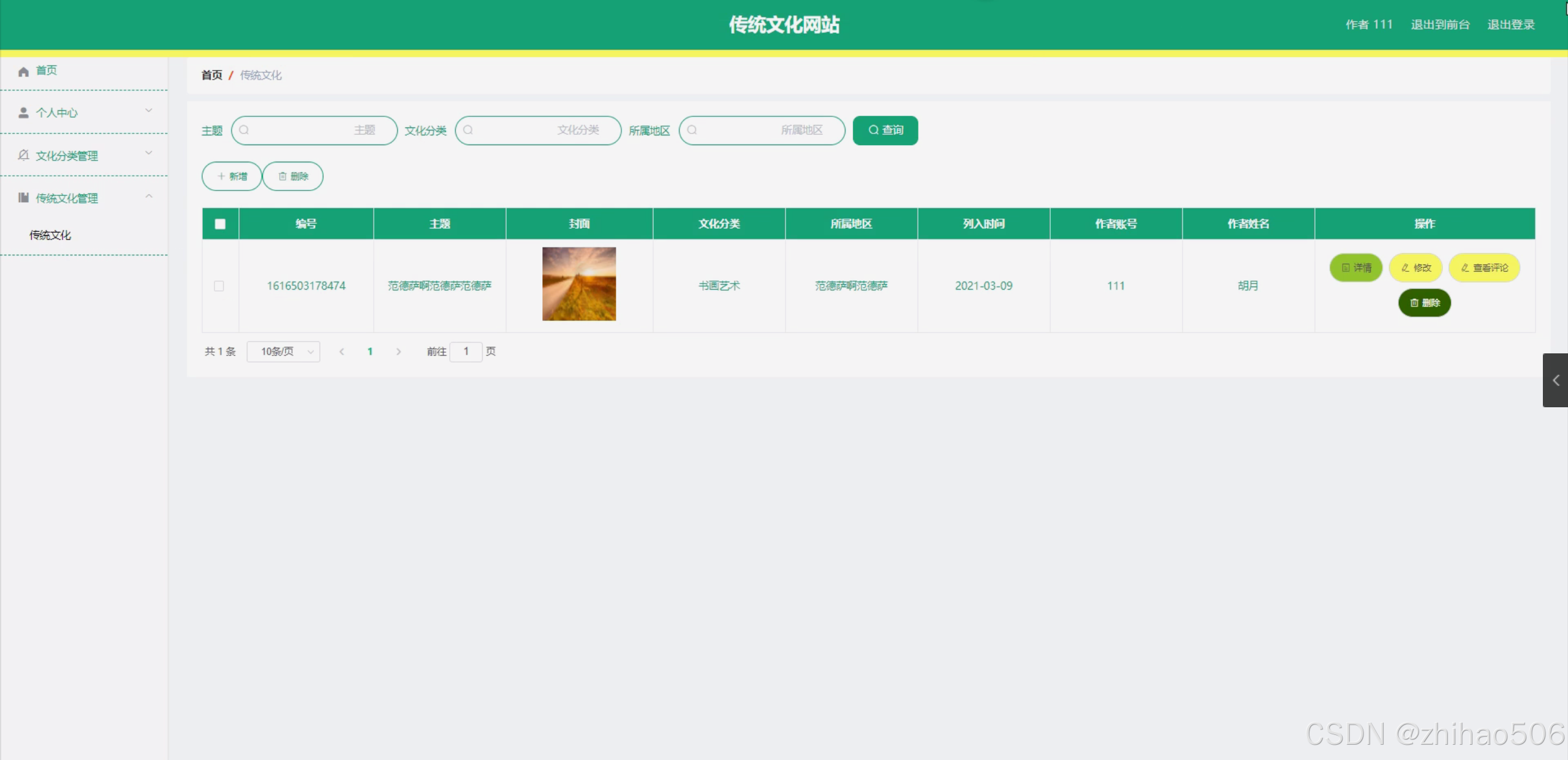Click the bell icon beside 文化分类管理
The height and width of the screenshot is (760, 1568).
click(23, 155)
